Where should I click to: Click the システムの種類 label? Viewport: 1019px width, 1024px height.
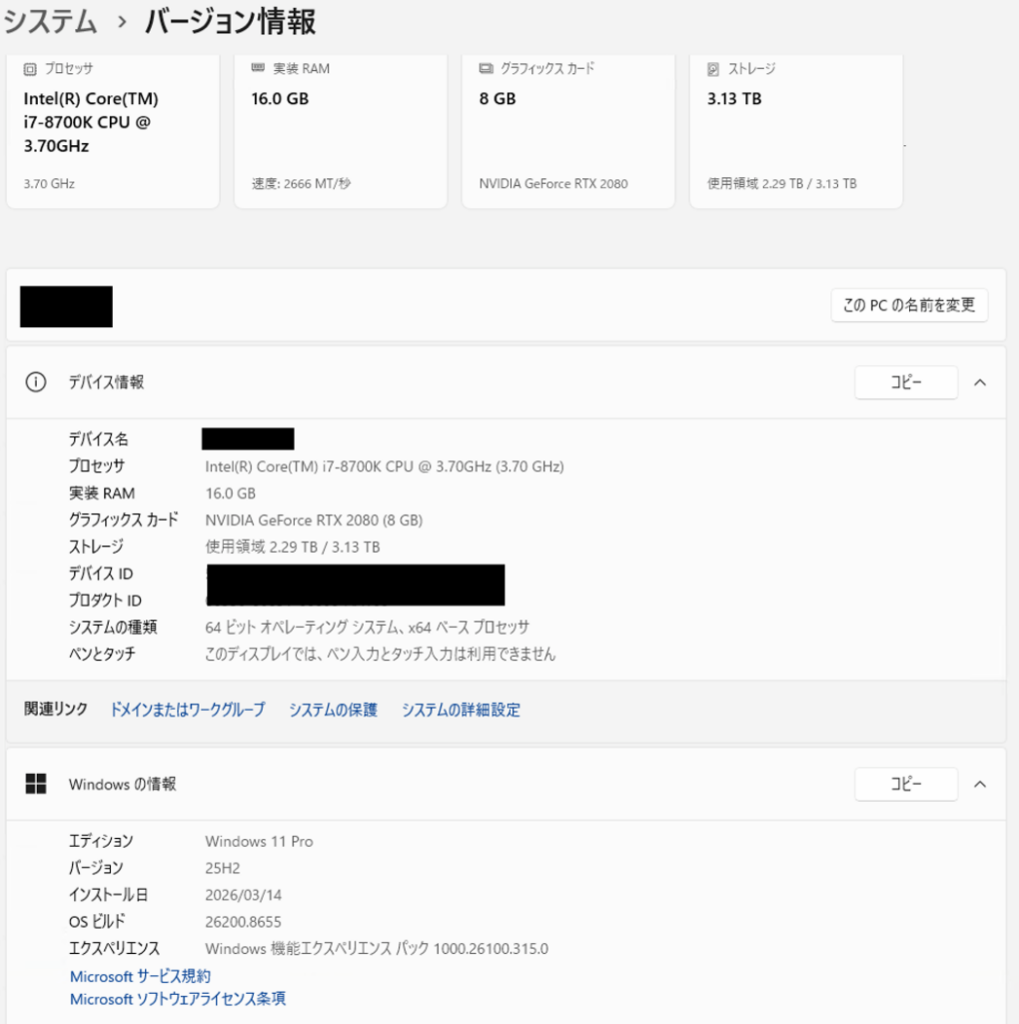(113, 627)
